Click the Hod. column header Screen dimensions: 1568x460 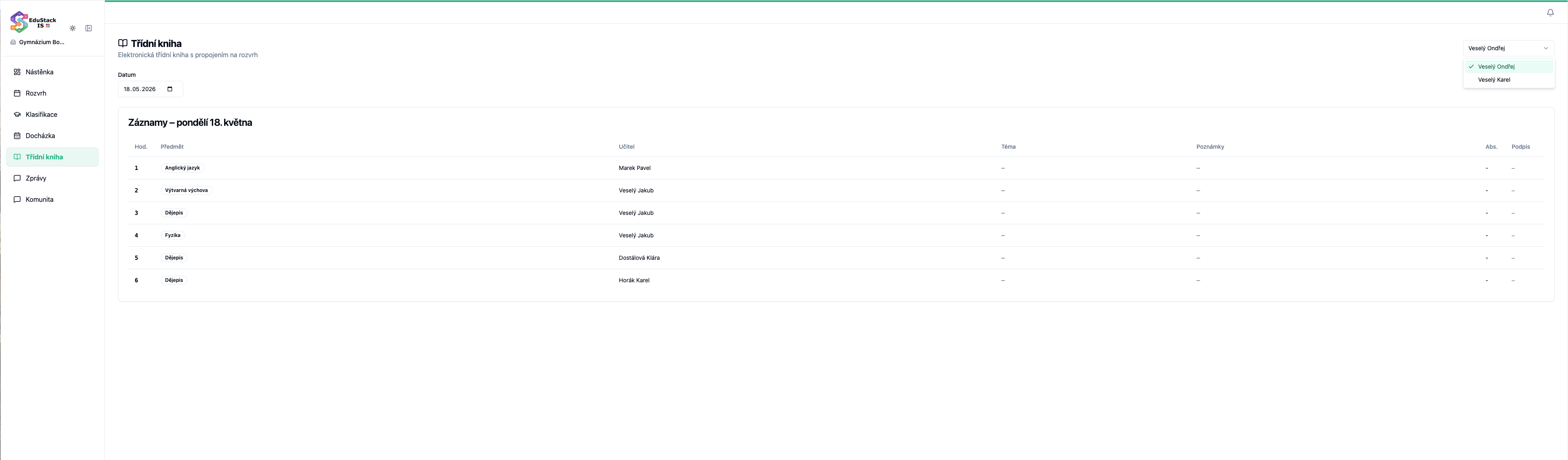pyautogui.click(x=141, y=147)
